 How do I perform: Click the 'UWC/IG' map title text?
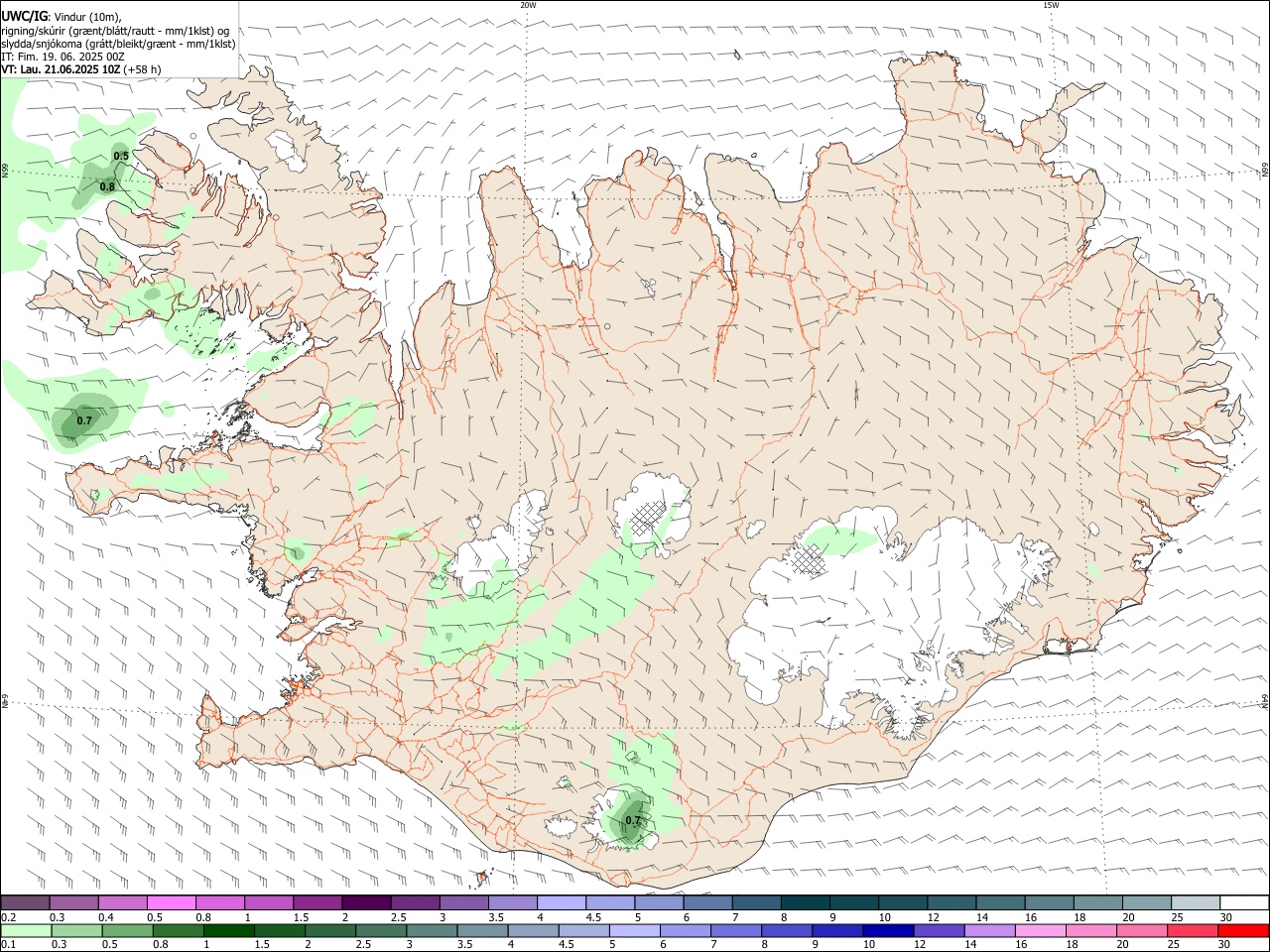(24, 17)
